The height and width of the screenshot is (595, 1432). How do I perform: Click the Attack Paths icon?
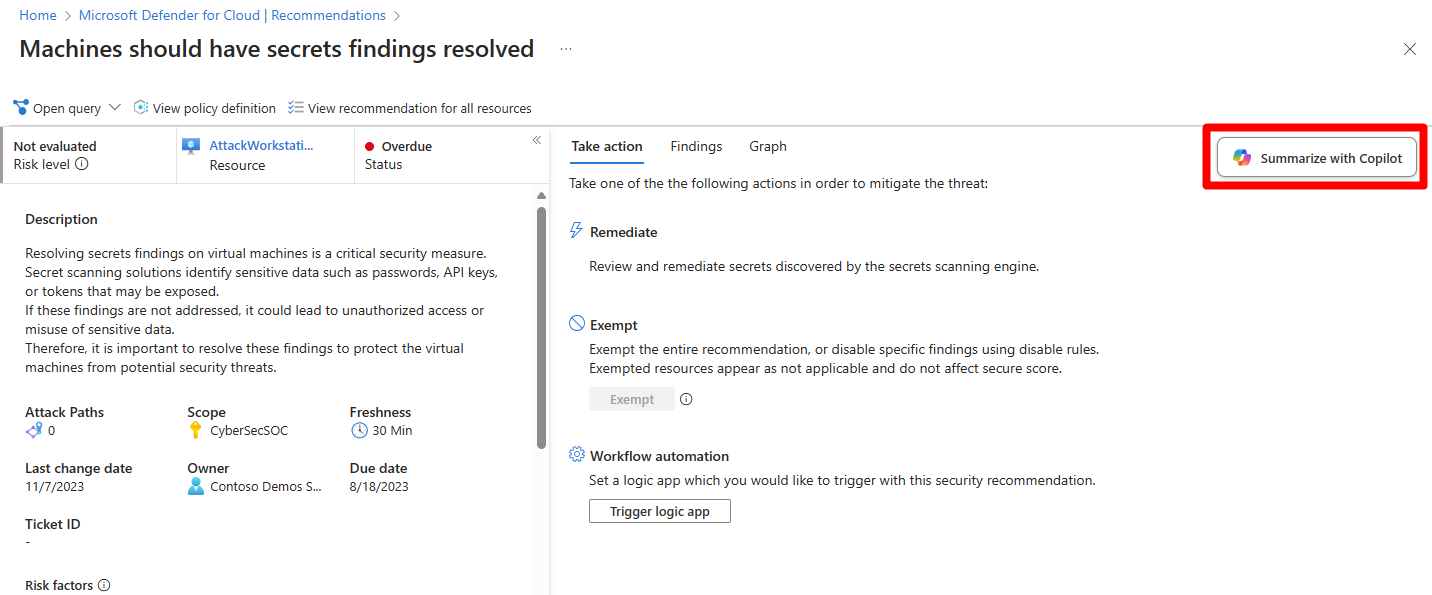[34, 430]
